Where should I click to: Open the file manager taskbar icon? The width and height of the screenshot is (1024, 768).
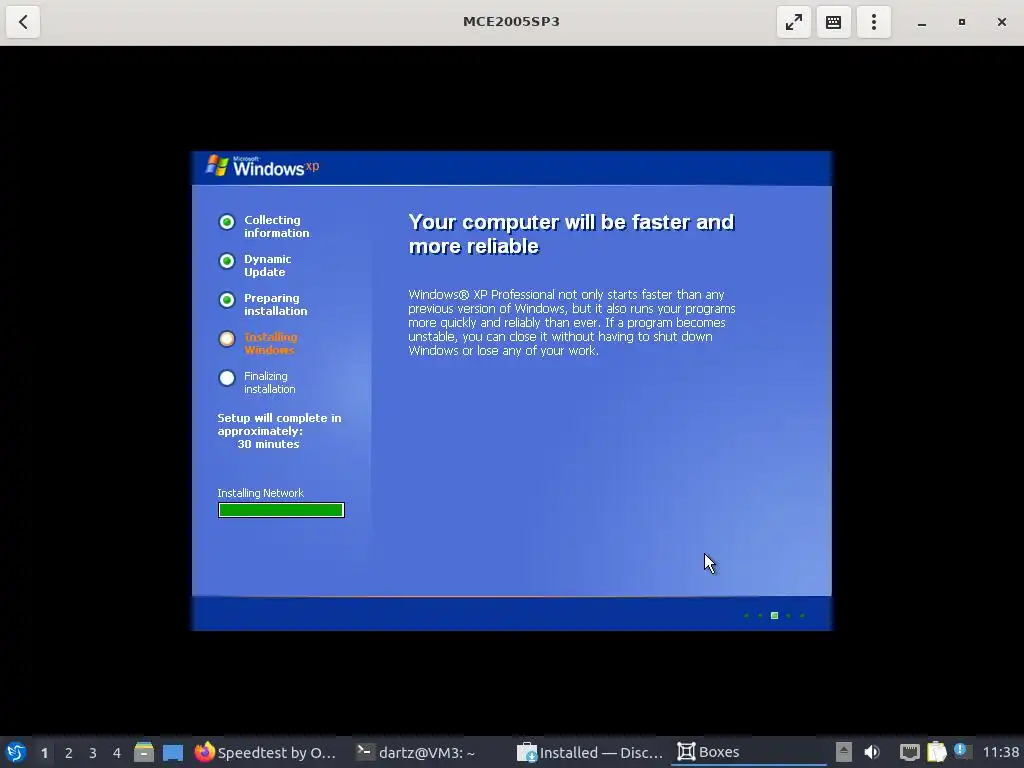144,752
